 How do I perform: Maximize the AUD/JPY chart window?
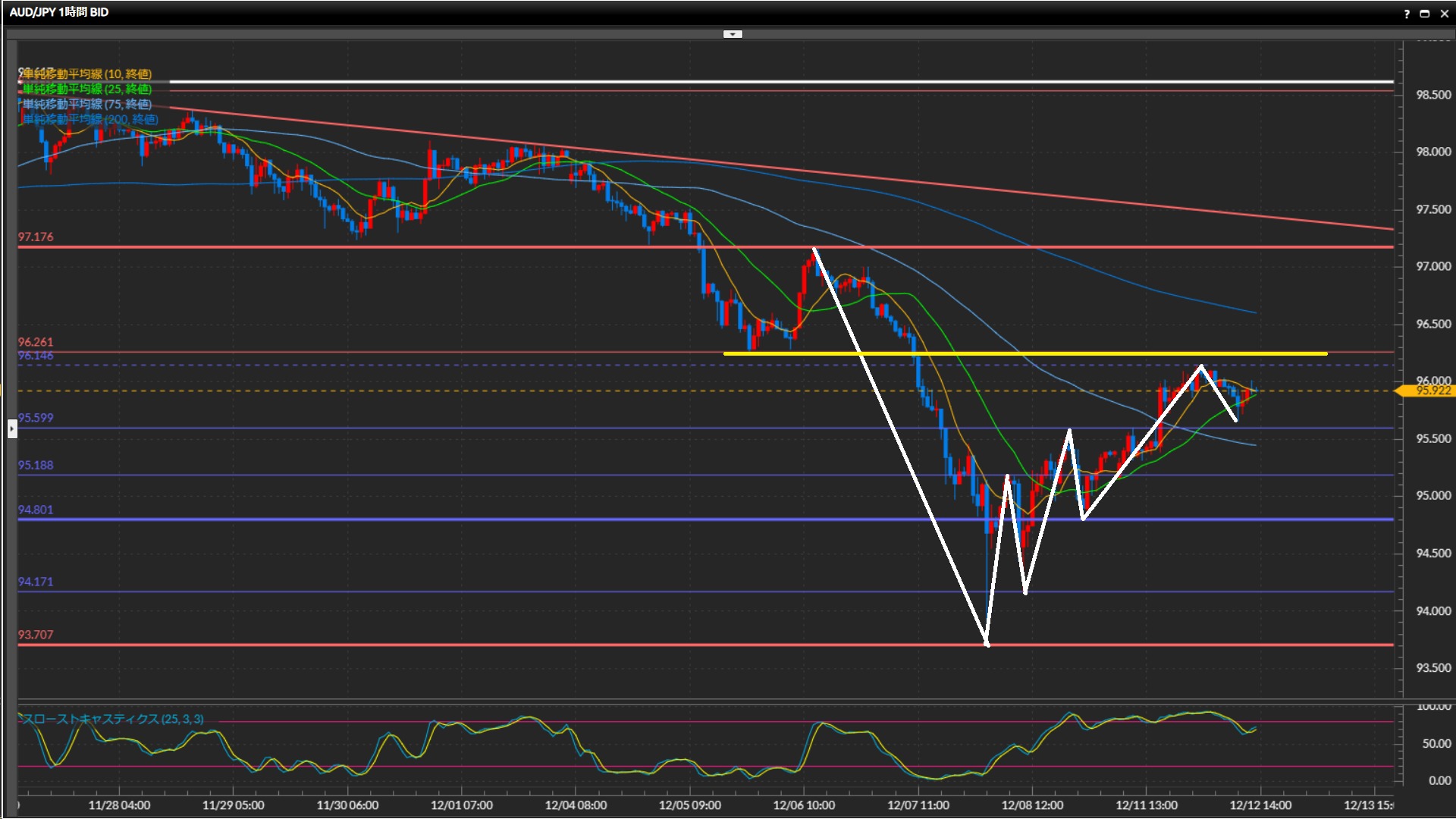(1425, 14)
